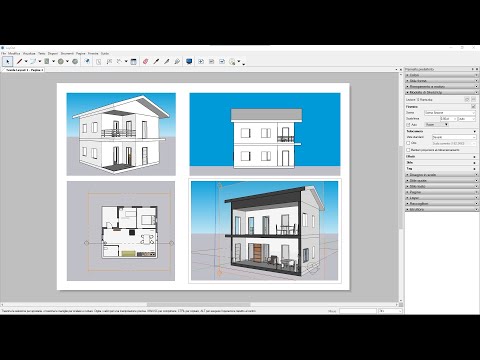Viewport: 480px width, 360px height.
Task: Open the Guida menu
Action: pyautogui.click(x=105, y=53)
